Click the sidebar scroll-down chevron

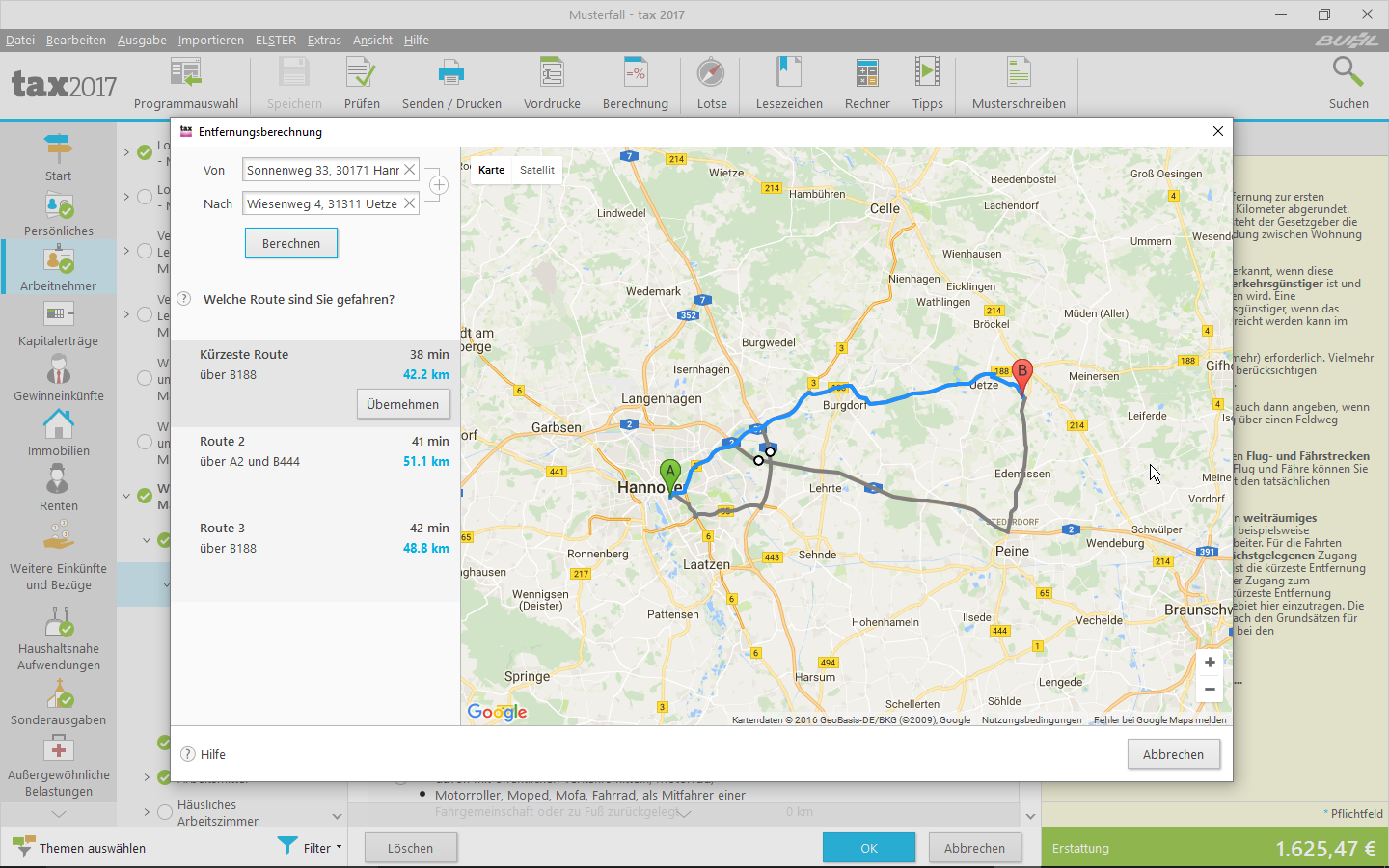click(58, 815)
